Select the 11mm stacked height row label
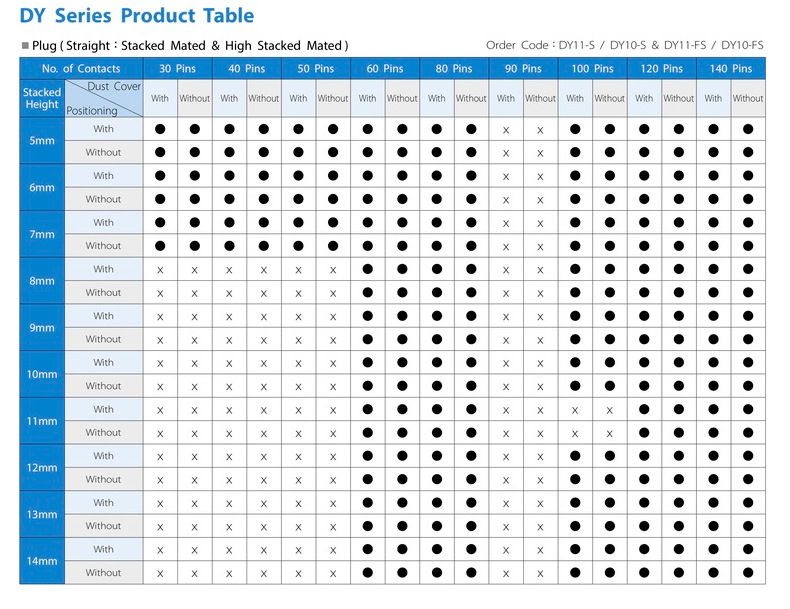790x609 pixels. (x=42, y=421)
